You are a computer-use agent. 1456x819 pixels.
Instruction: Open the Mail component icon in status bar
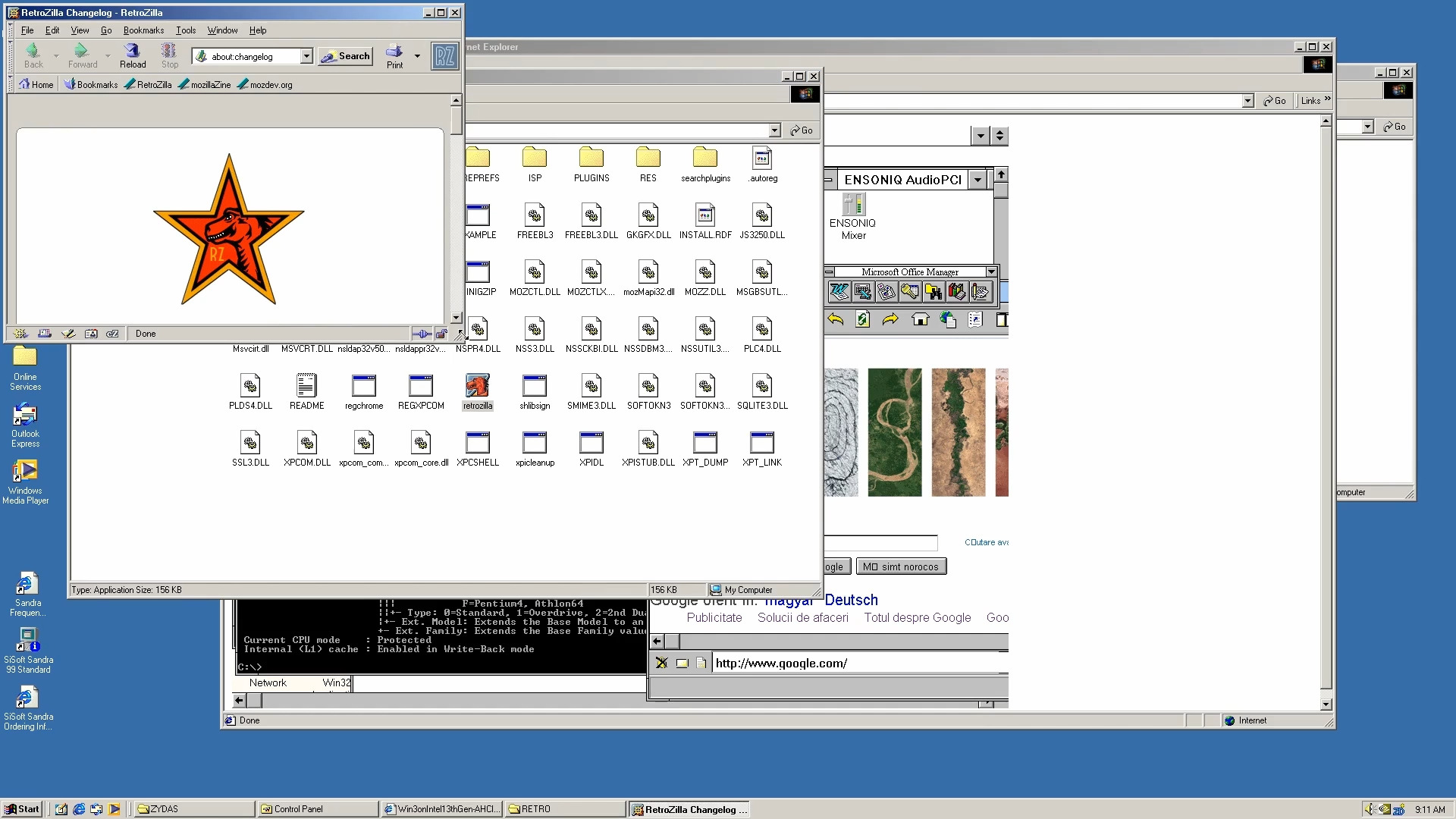(x=45, y=334)
